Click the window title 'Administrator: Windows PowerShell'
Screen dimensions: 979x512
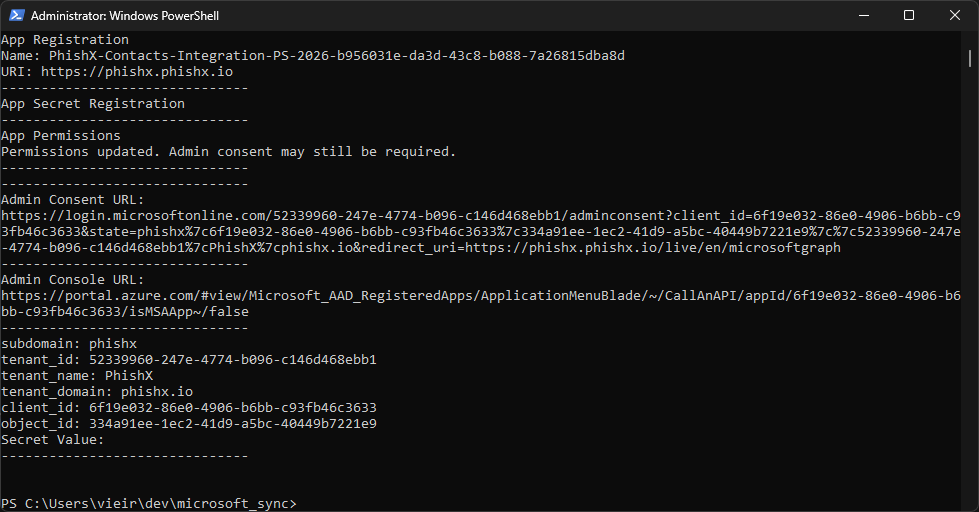pyautogui.click(x=125, y=16)
